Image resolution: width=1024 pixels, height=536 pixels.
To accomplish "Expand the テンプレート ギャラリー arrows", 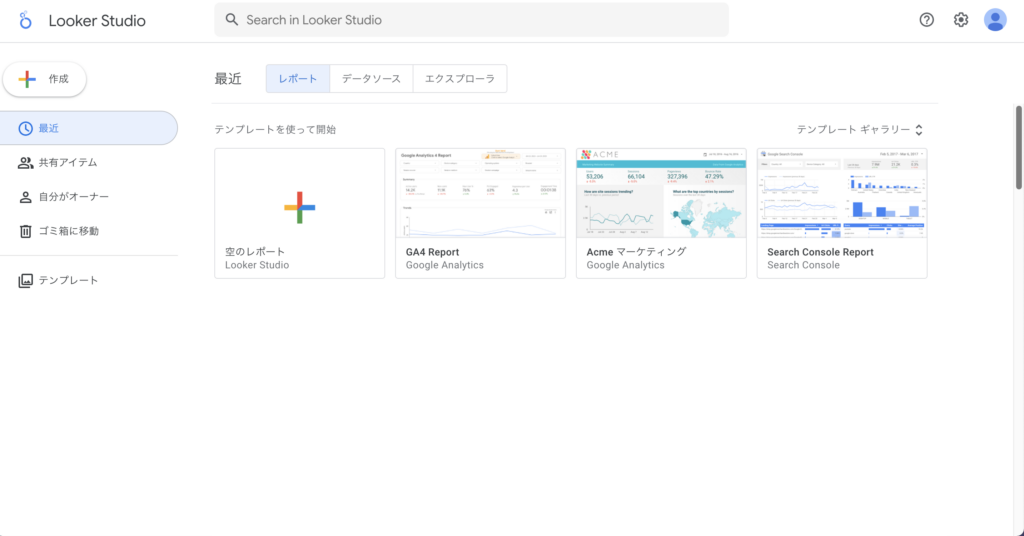I will tap(919, 130).
